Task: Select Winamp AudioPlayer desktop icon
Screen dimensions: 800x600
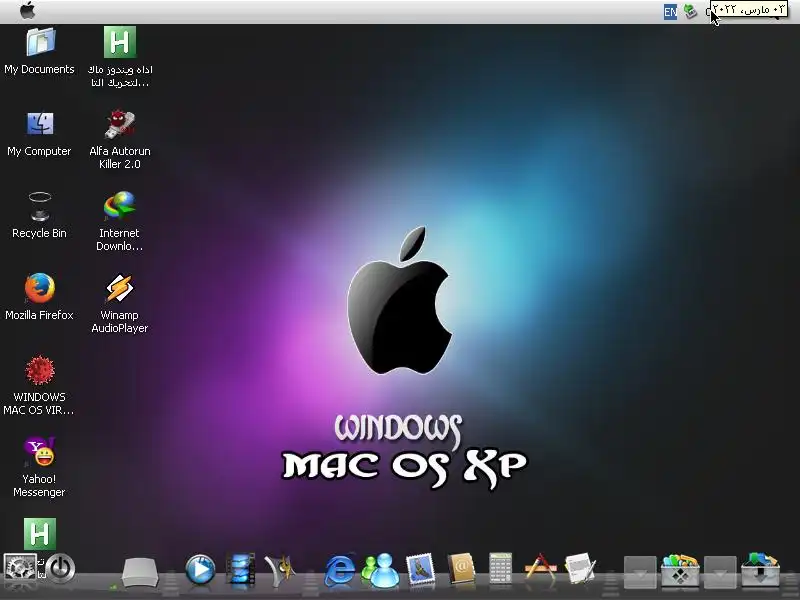Action: click(x=120, y=288)
